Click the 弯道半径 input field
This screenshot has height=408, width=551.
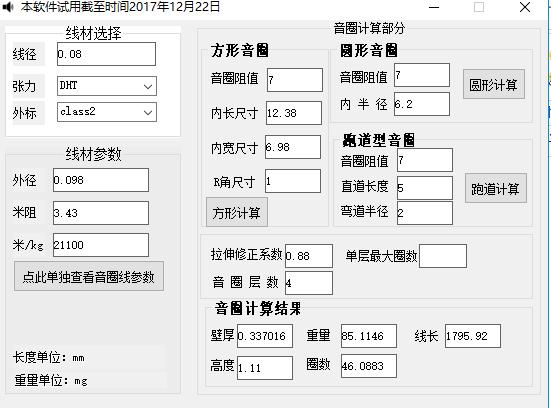tap(425, 213)
